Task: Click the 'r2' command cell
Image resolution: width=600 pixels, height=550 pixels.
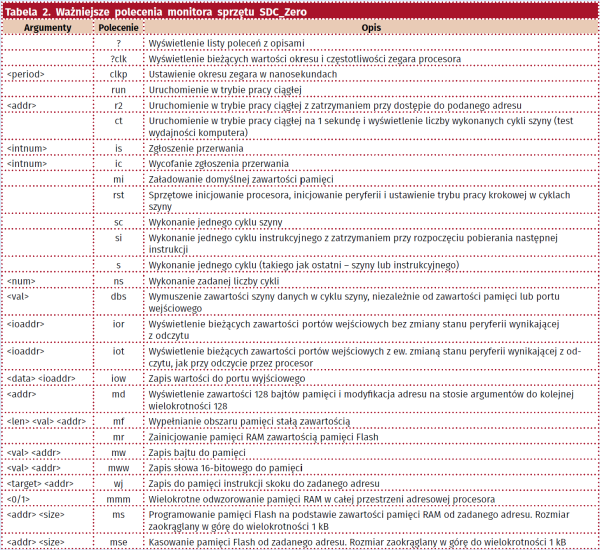Action: coord(118,103)
